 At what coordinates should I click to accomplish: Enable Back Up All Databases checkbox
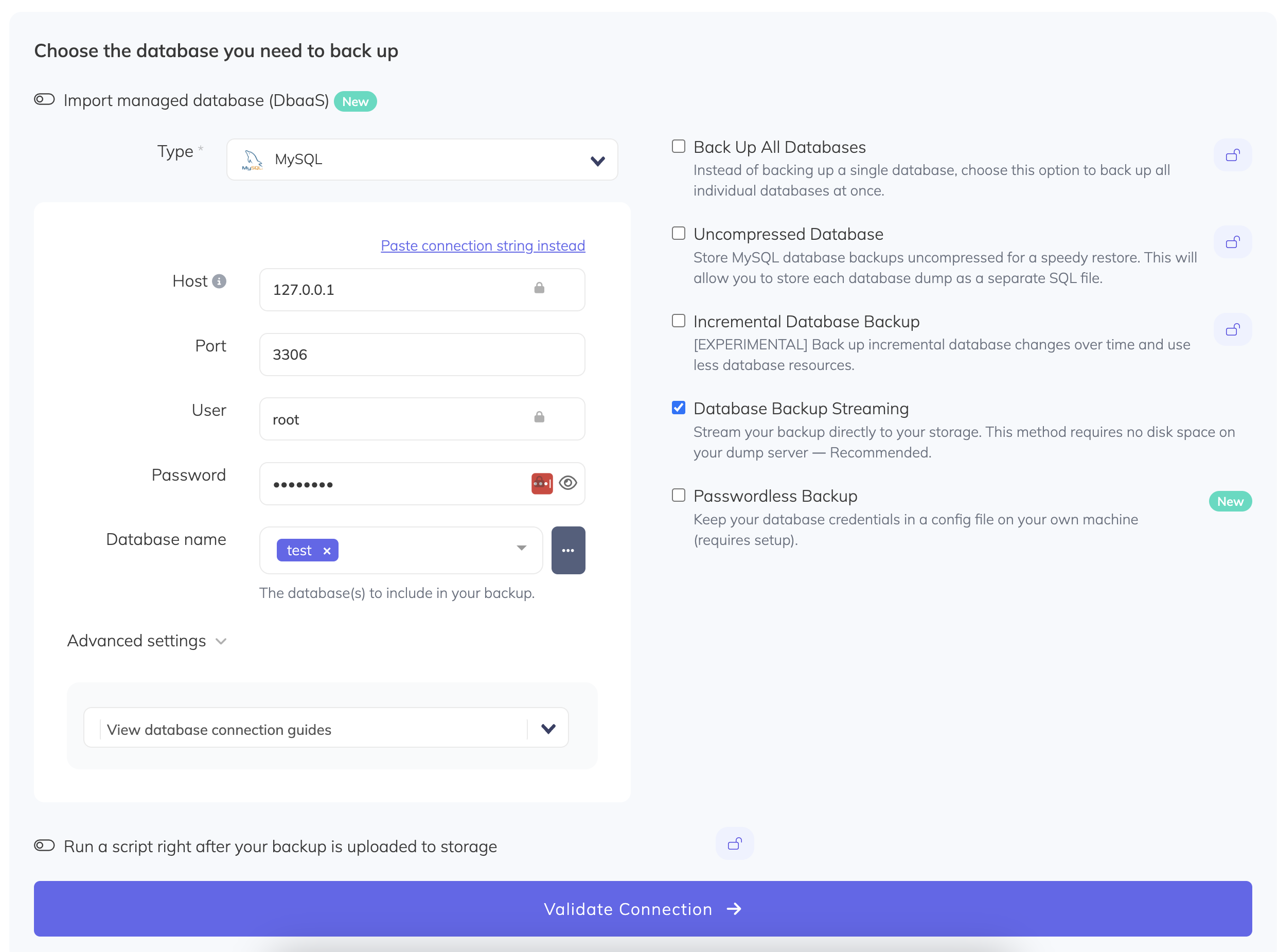(678, 146)
